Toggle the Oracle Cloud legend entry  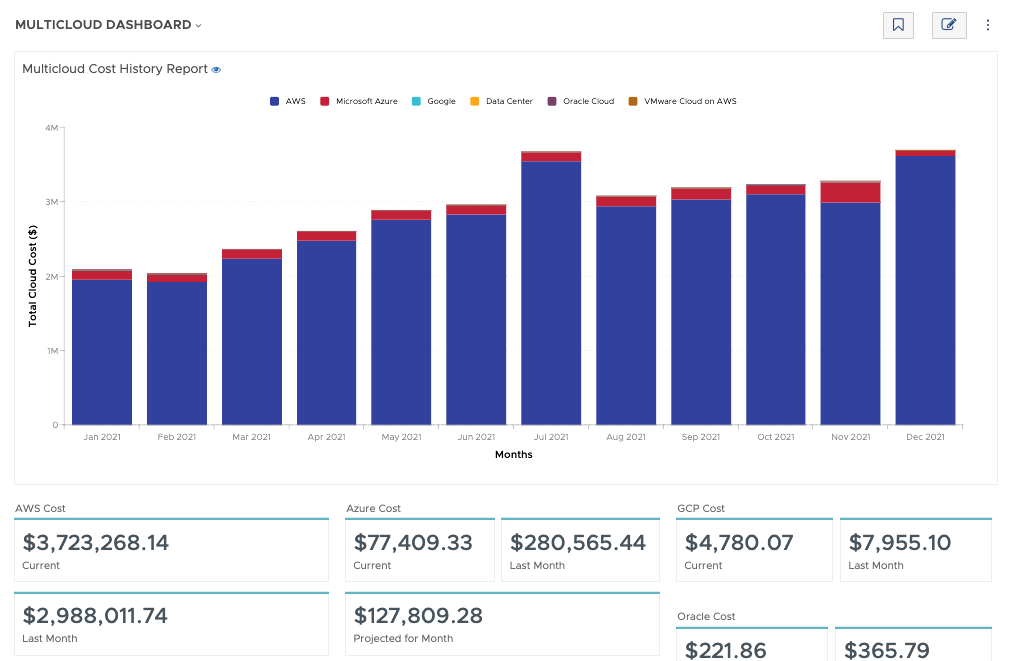[x=580, y=101]
